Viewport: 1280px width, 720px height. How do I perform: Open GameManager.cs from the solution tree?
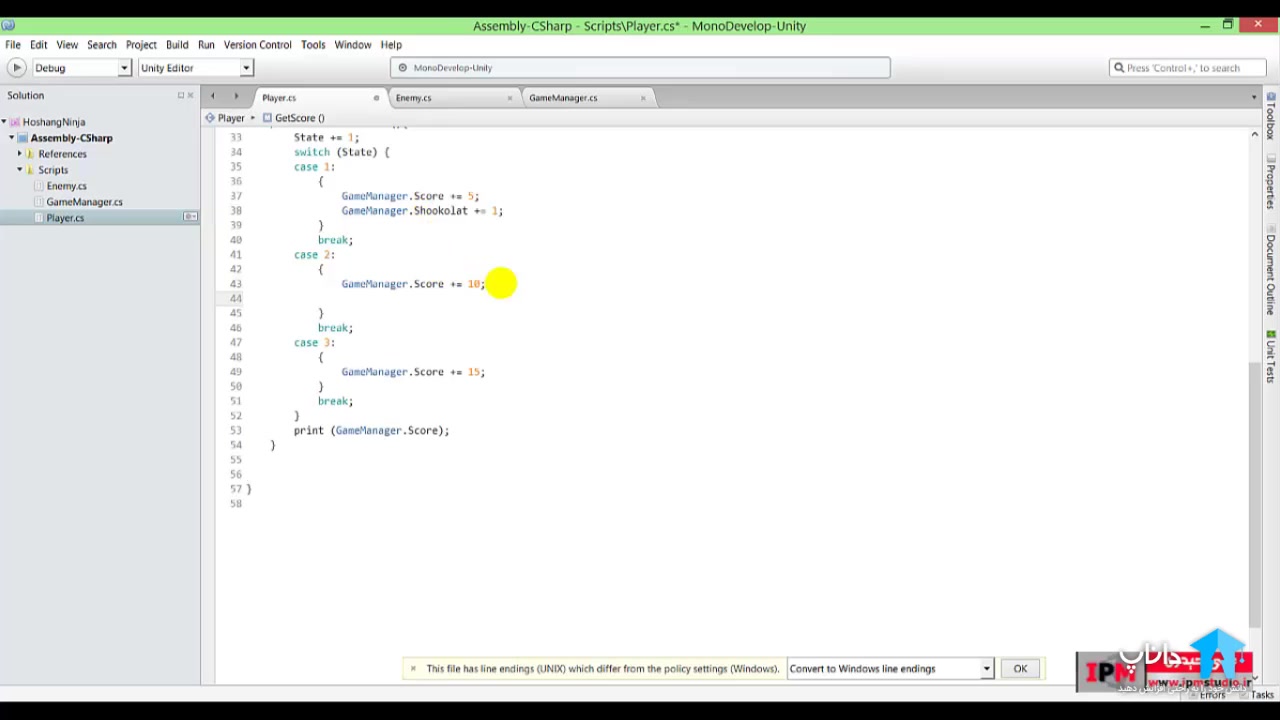(x=84, y=202)
